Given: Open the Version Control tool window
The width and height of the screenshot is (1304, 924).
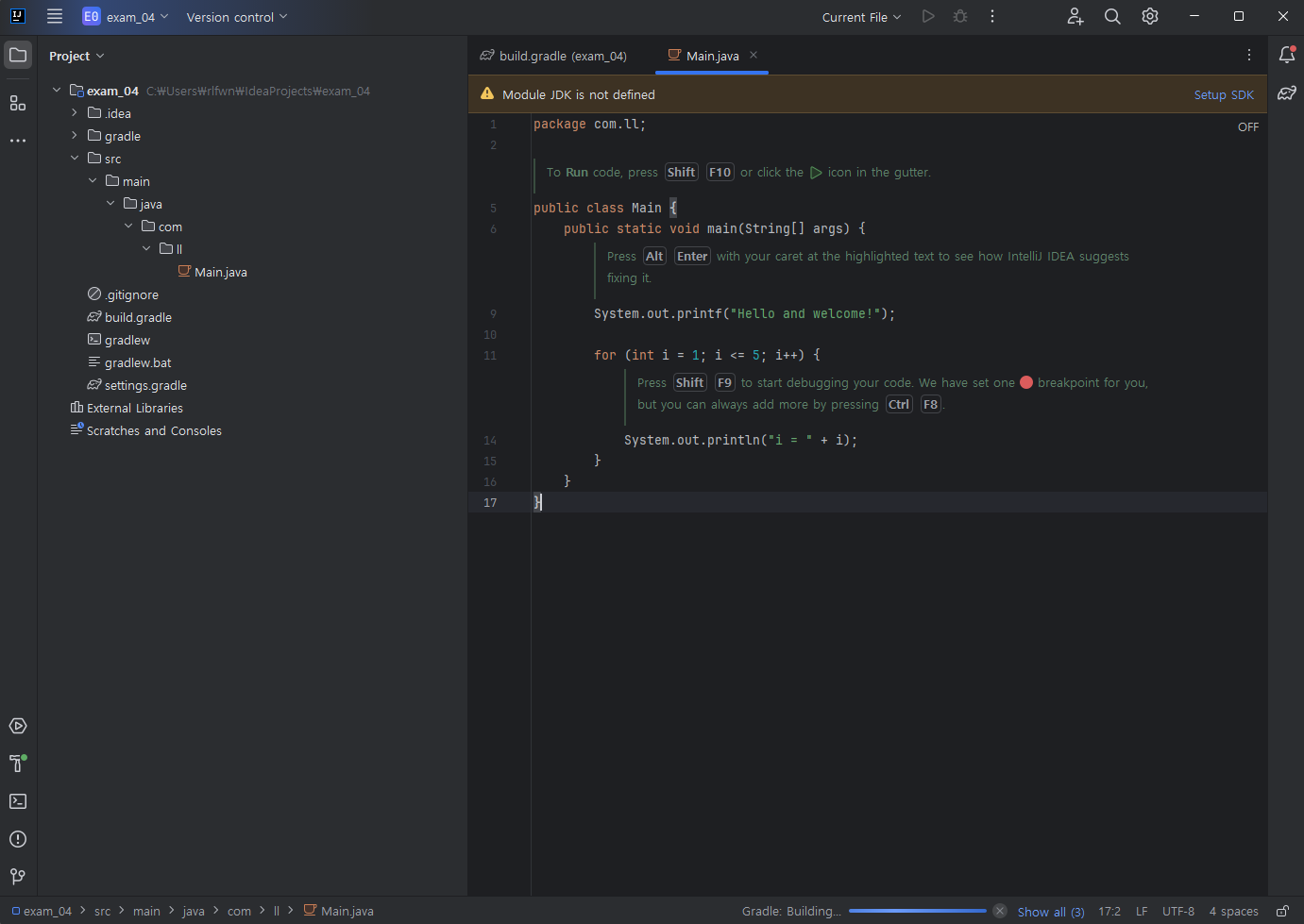Looking at the screenshot, I should 17,877.
